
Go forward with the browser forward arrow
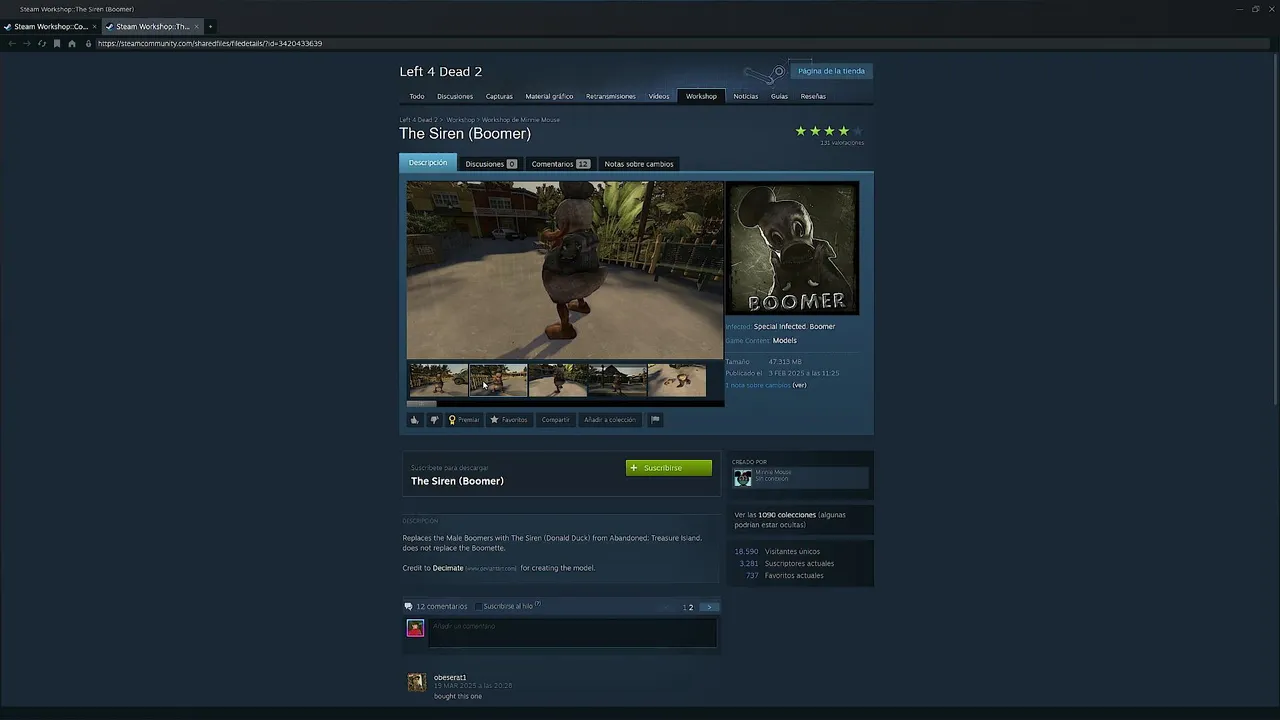pyautogui.click(x=27, y=43)
